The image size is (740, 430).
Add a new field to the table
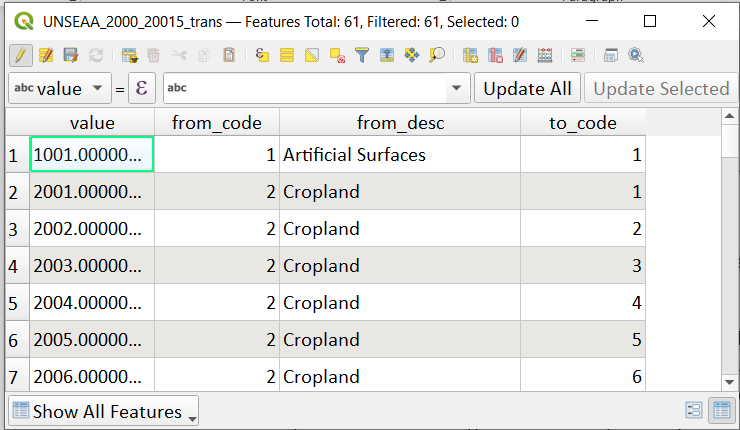[x=470, y=55]
